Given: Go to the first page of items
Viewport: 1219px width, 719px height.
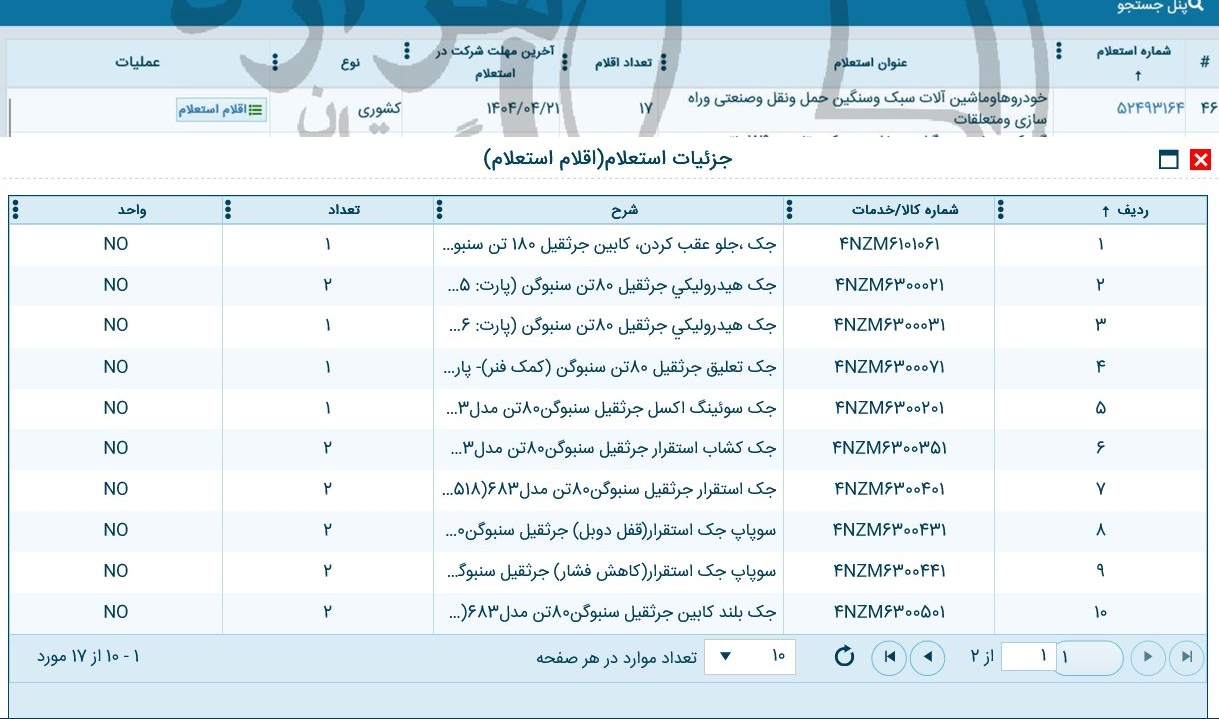Looking at the screenshot, I should pyautogui.click(x=890, y=656).
